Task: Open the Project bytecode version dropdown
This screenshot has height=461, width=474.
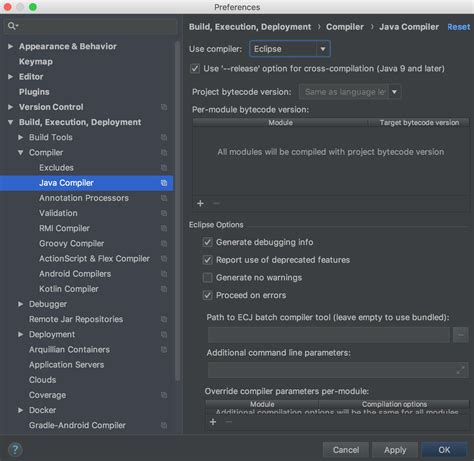Action: (350, 92)
